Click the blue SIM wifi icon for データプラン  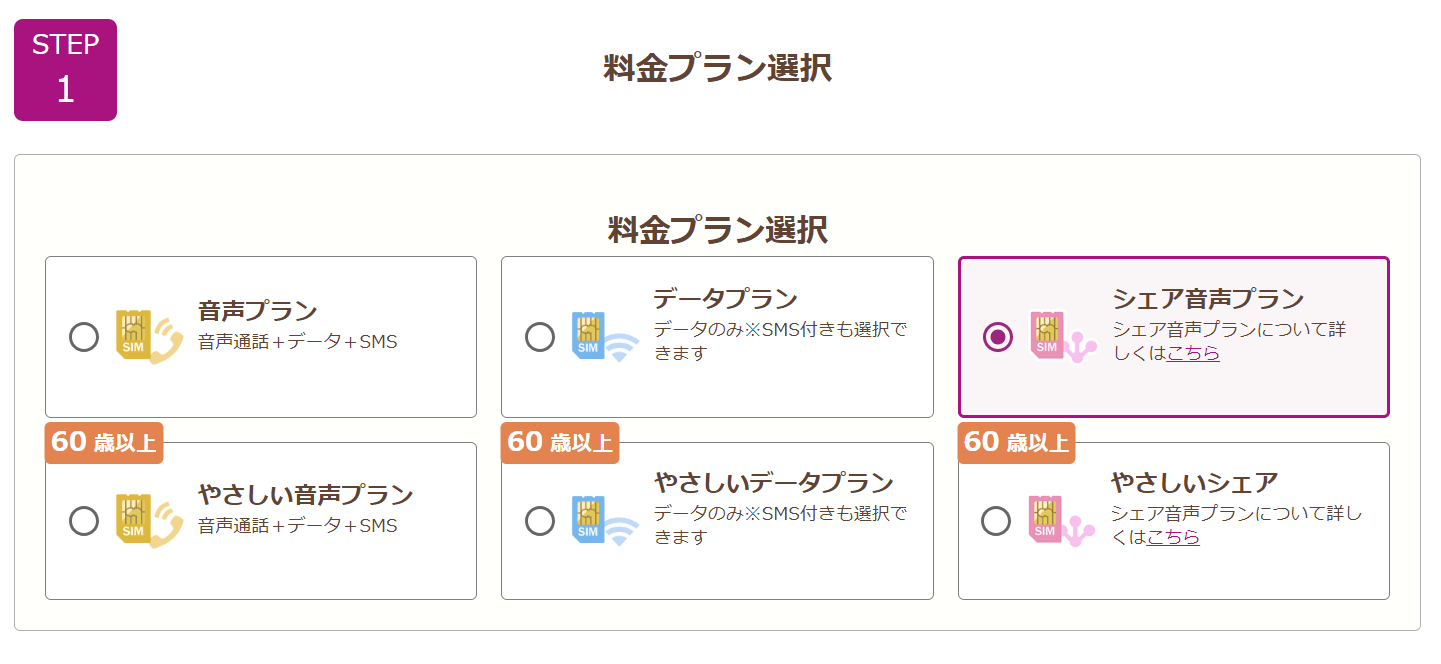[x=605, y=337]
